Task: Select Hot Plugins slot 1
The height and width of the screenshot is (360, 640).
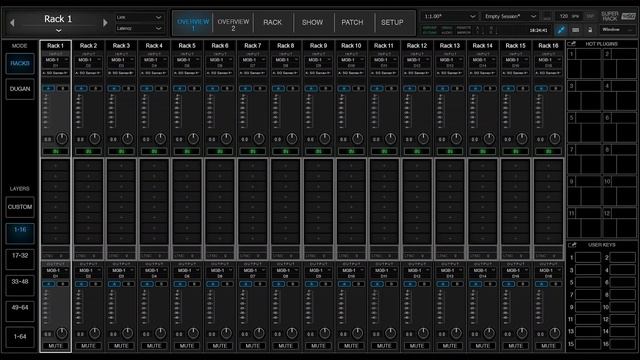Action: [584, 63]
